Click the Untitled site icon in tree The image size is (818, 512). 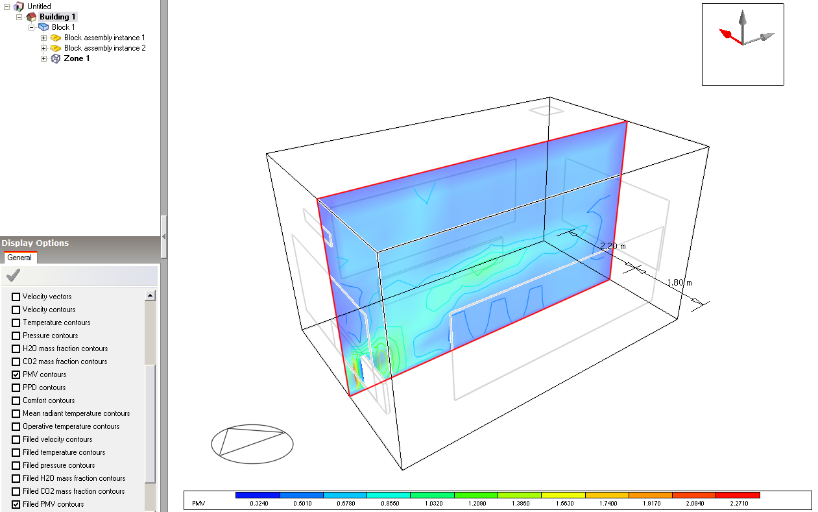(19, 6)
